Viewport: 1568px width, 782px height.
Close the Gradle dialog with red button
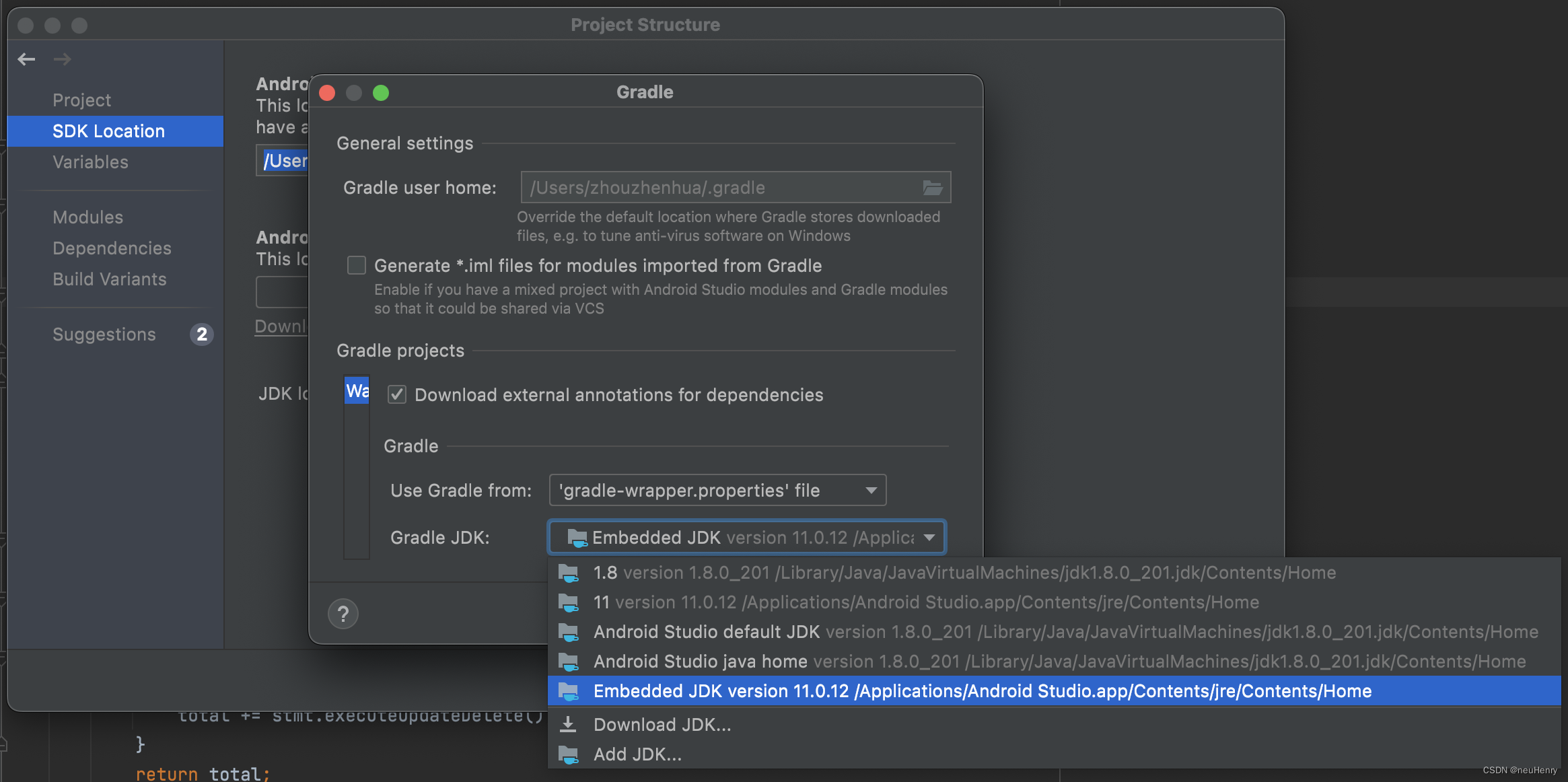click(x=327, y=92)
